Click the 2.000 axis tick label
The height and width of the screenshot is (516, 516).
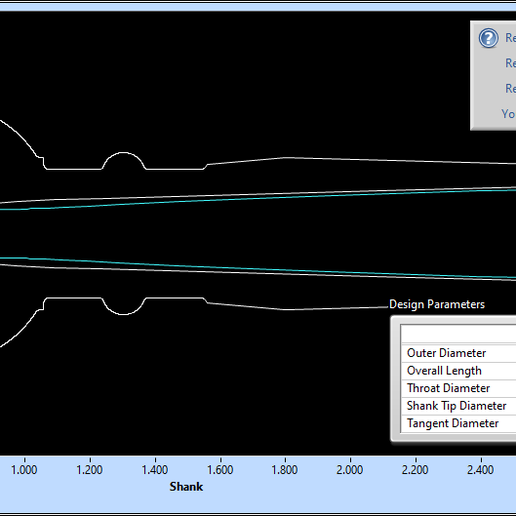point(350,470)
